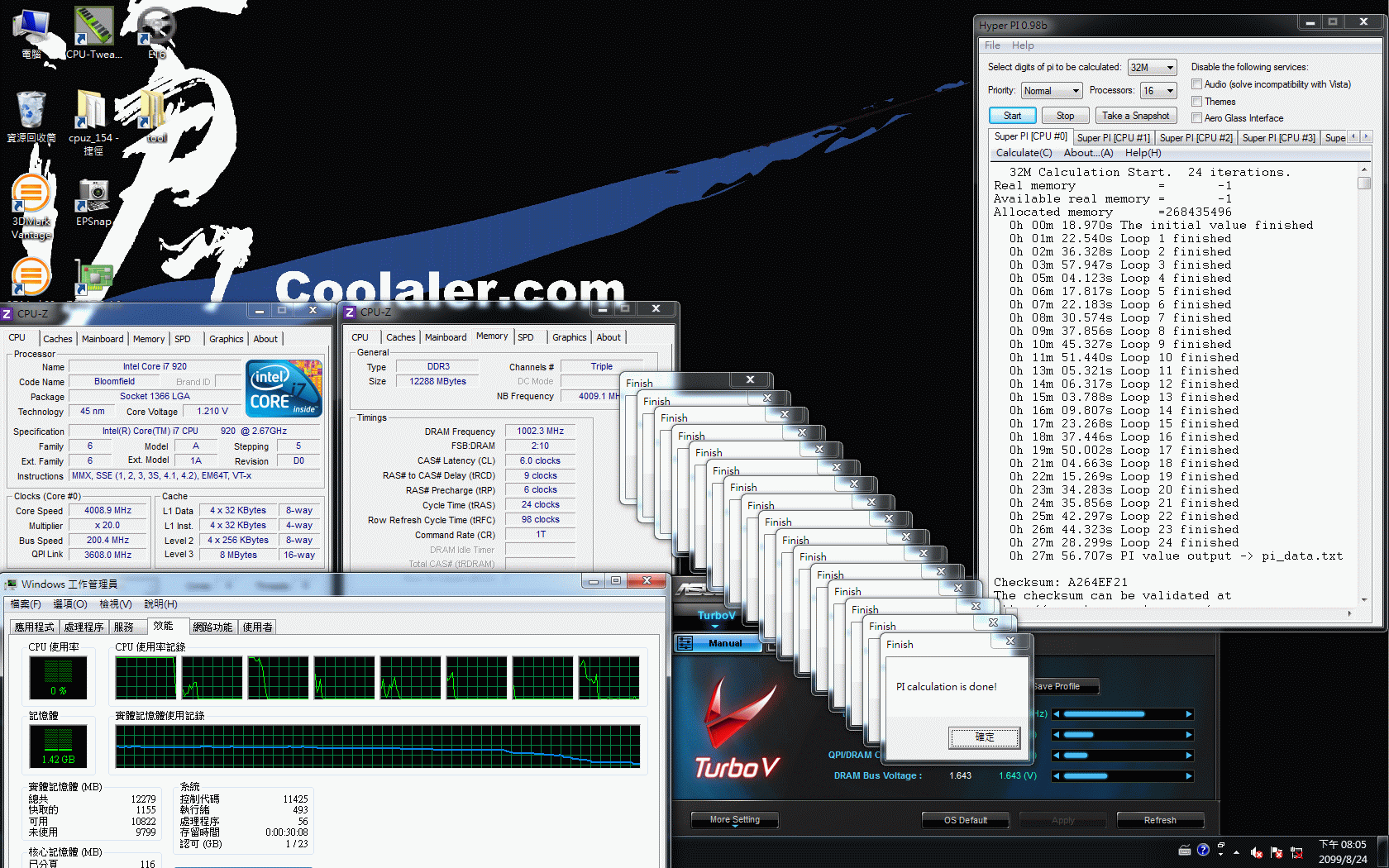Click the taskbar clock showing 08:05
1389x868 pixels.
(x=1343, y=851)
